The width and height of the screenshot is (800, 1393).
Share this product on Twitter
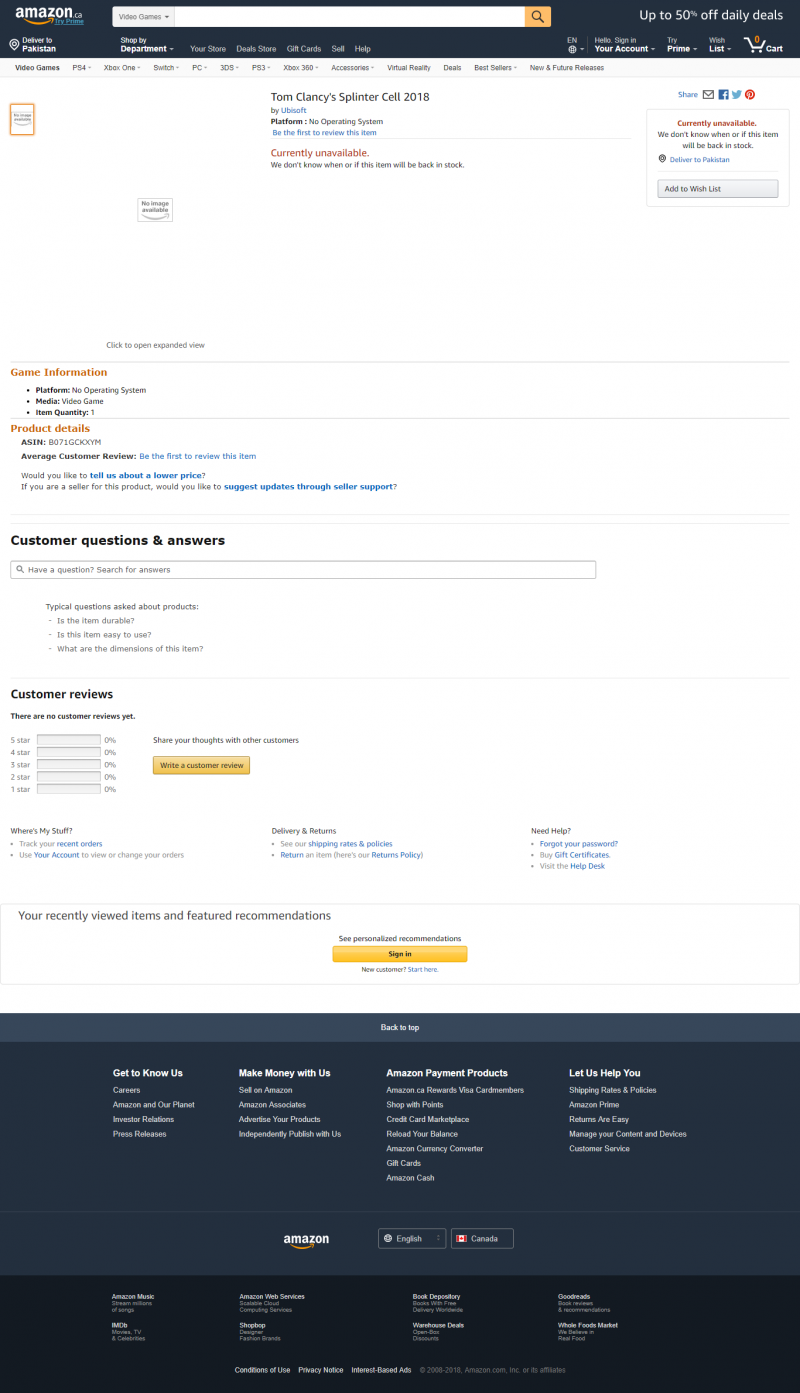737,95
